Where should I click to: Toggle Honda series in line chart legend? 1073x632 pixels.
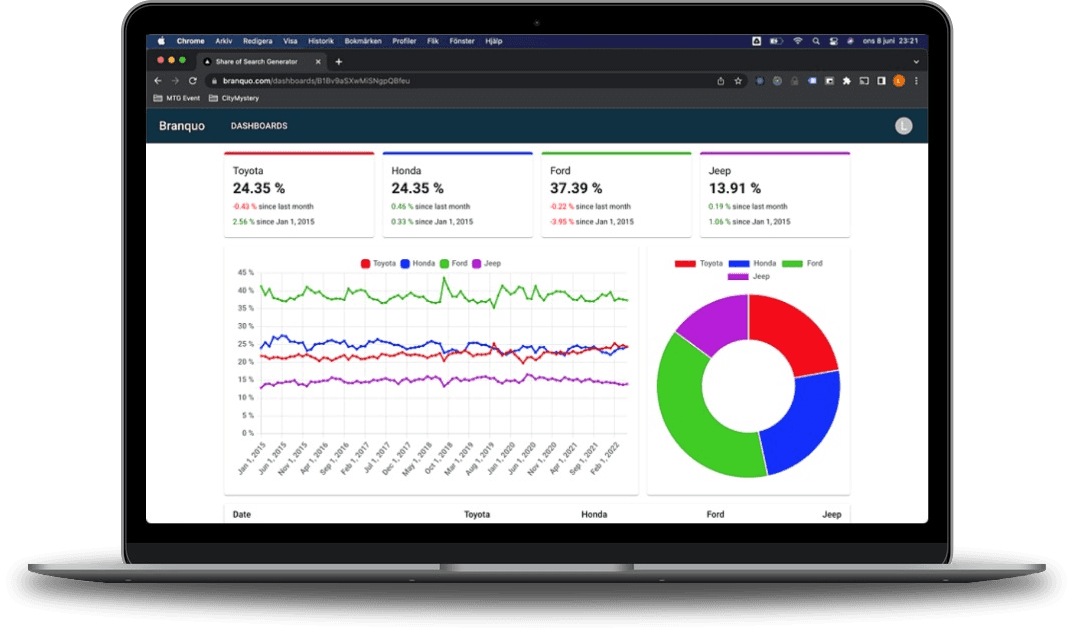tap(419, 263)
